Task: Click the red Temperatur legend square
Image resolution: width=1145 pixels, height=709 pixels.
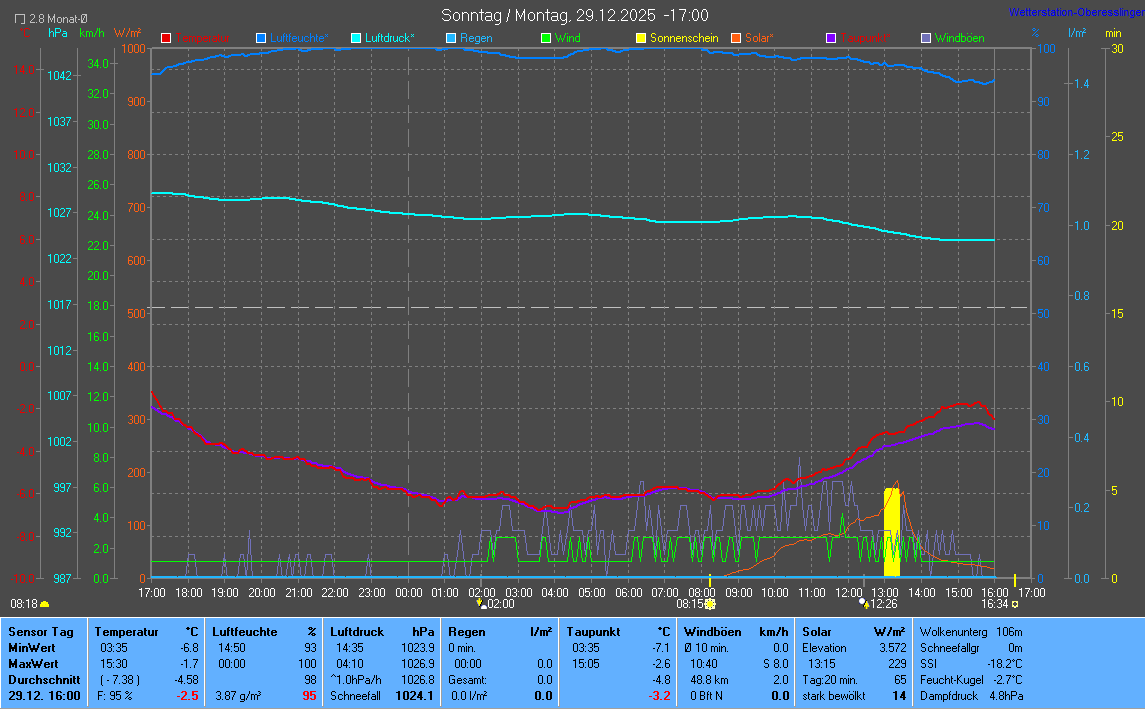Action: point(167,38)
